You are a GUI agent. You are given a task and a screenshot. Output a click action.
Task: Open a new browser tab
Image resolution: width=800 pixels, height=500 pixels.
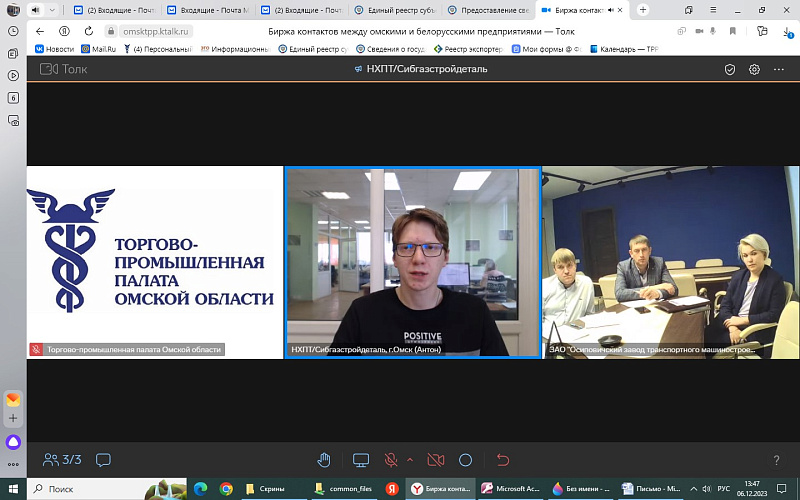[x=643, y=10]
